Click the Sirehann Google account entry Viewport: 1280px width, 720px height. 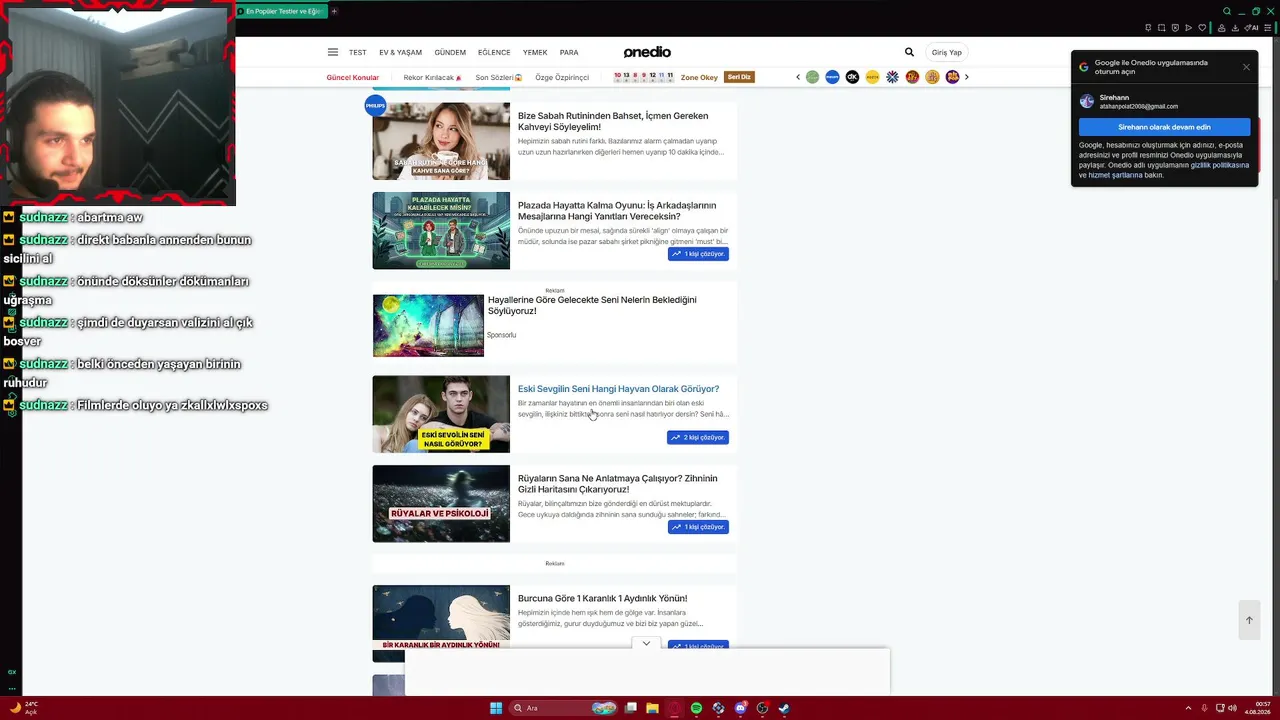(1164, 101)
